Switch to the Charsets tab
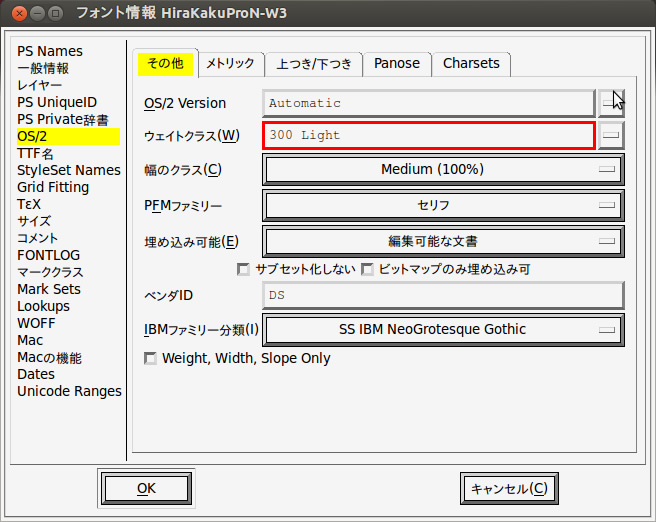 (x=471, y=64)
